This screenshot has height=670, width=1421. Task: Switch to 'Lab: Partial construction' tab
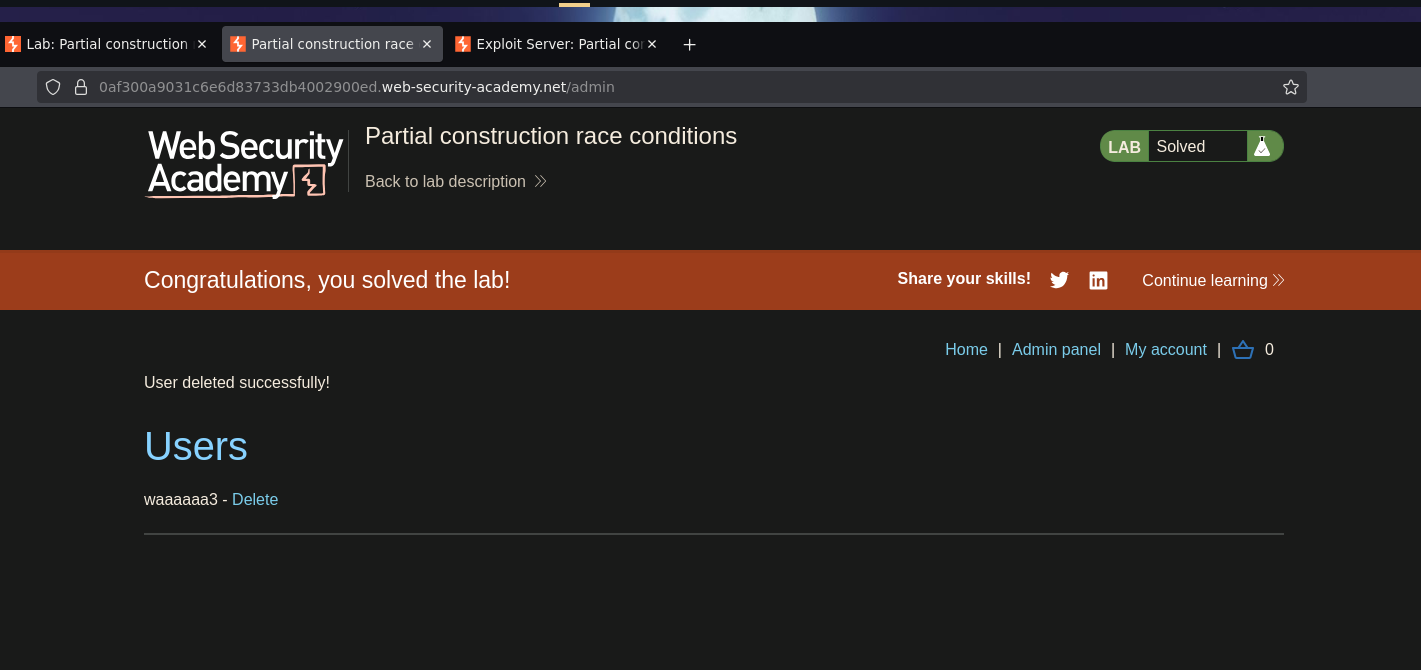point(107,44)
